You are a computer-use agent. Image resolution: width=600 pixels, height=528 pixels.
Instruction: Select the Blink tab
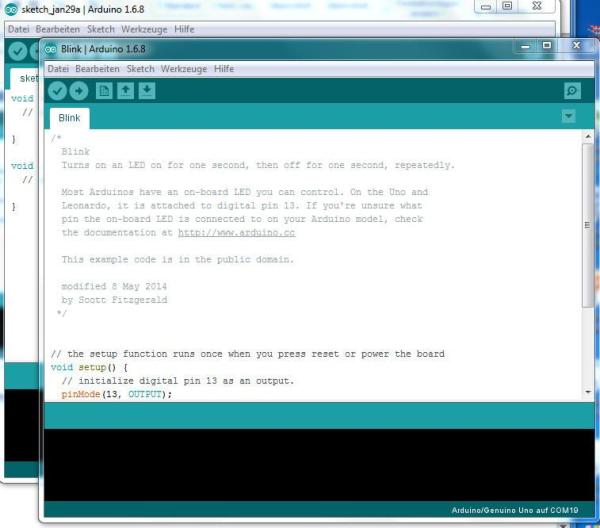[x=69, y=118]
